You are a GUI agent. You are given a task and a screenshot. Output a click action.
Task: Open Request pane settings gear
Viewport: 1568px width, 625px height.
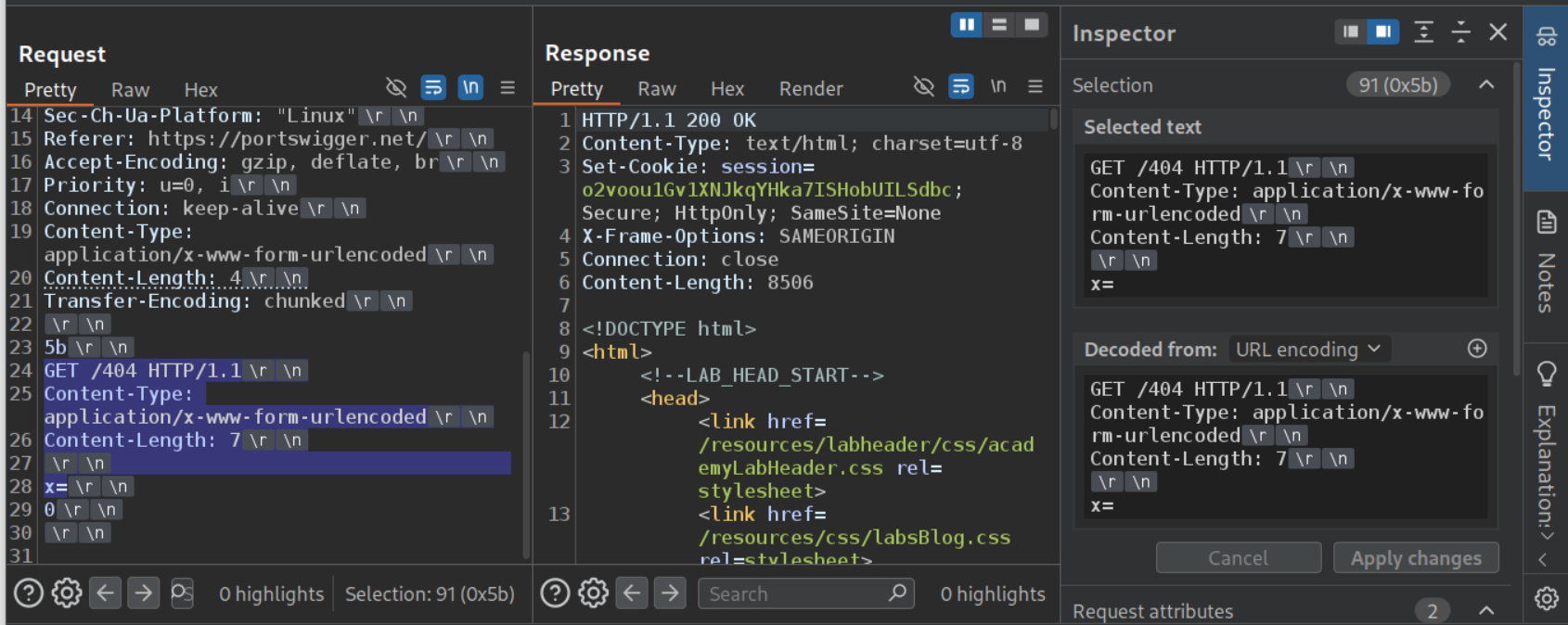coord(67,593)
